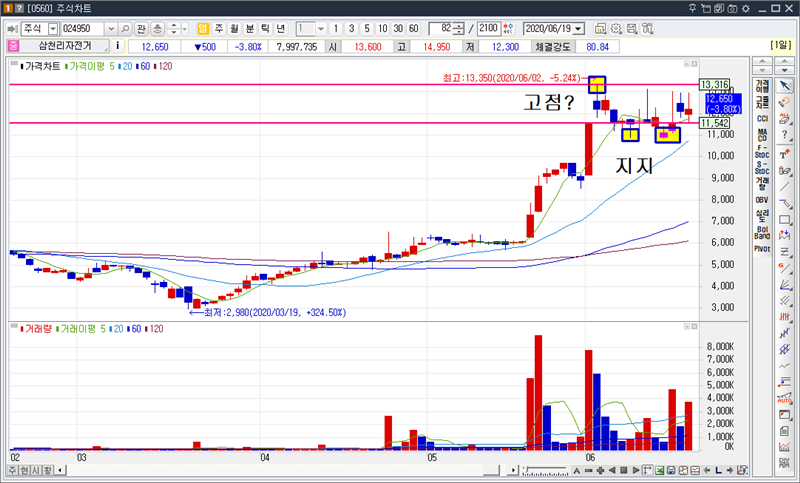800x483 pixels.
Task: Click the crosshair toggle icon below chart
Action: (x=647, y=470)
